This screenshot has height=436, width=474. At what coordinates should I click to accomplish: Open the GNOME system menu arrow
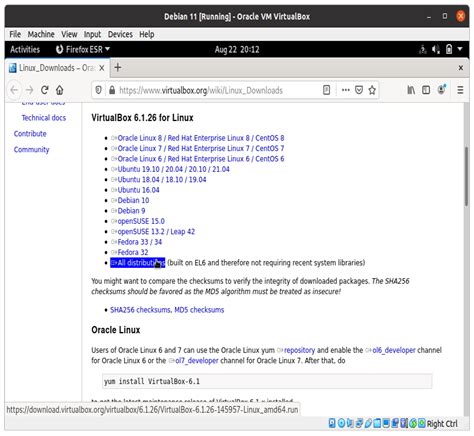460,49
